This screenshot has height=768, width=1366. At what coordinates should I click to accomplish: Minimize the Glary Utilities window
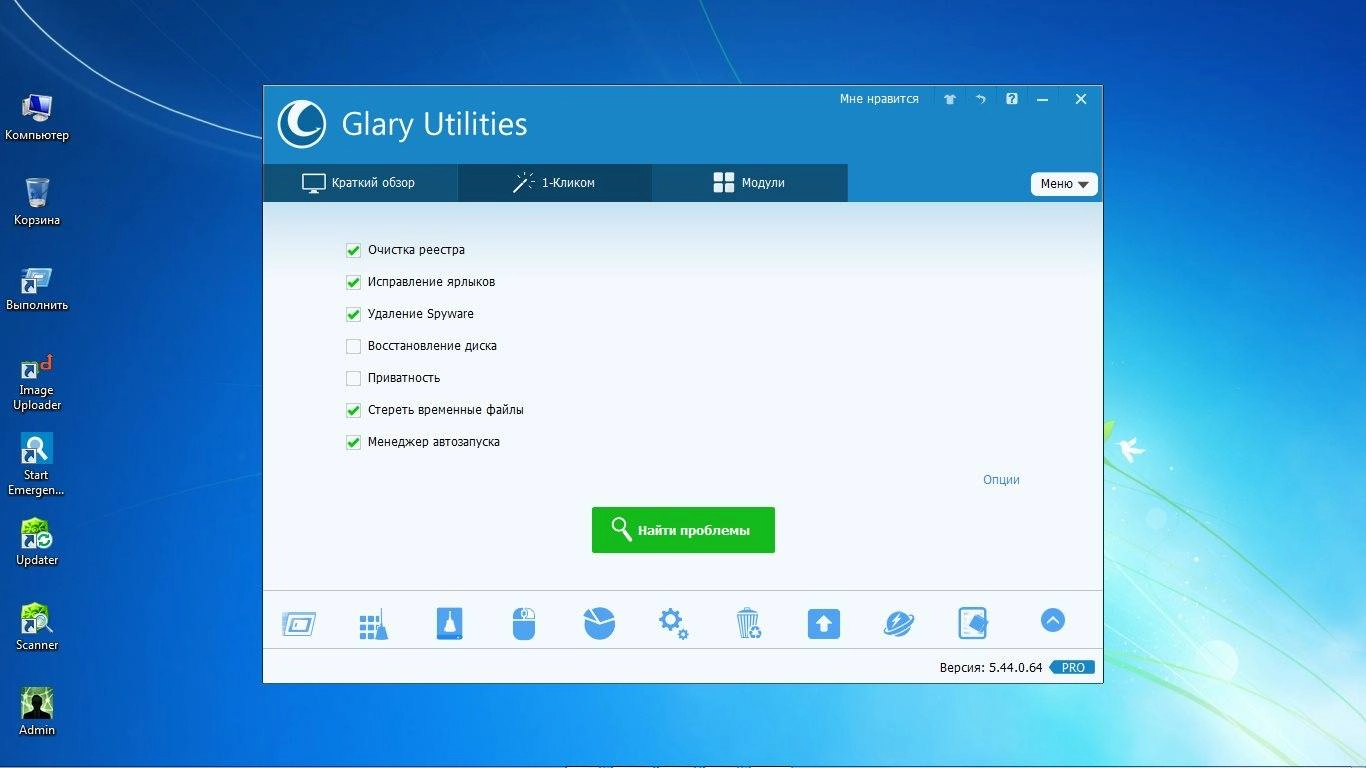pos(1043,99)
